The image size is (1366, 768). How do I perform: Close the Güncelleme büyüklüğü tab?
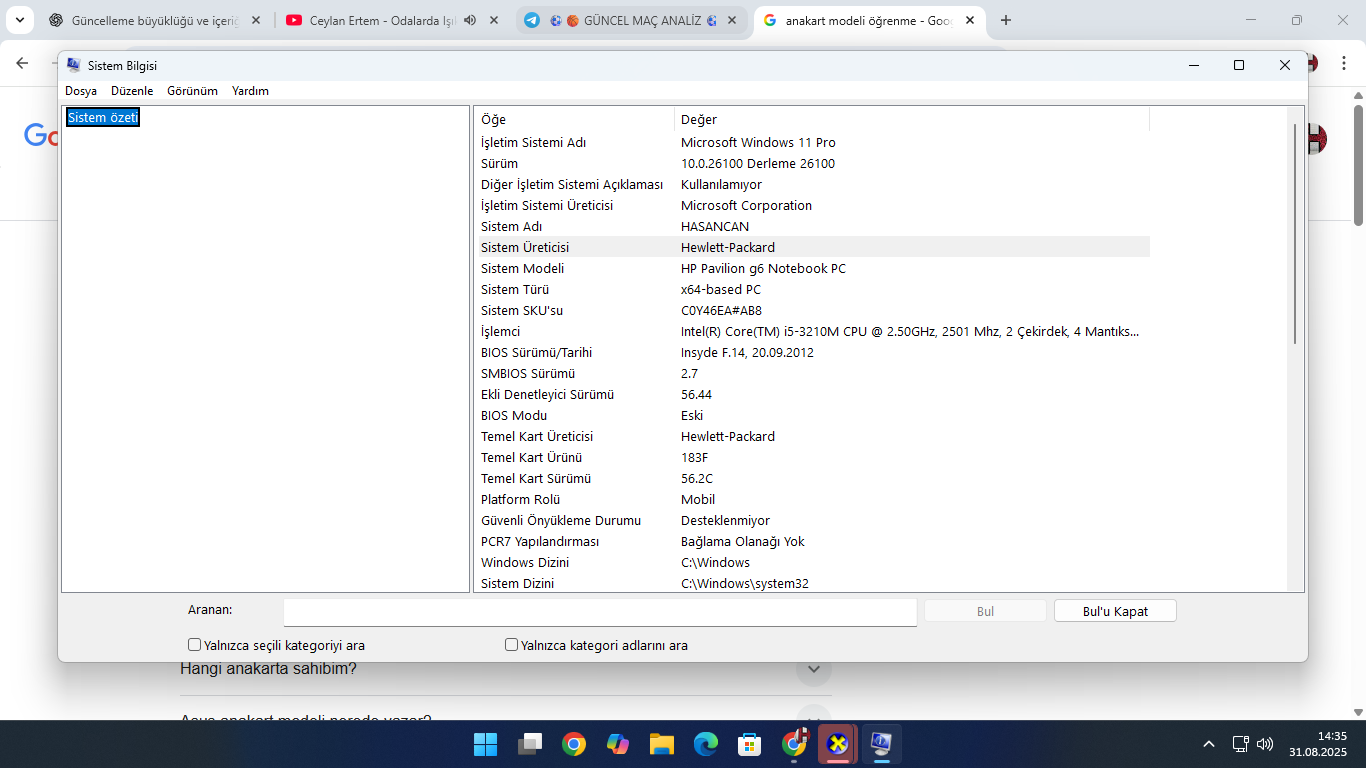click(257, 20)
